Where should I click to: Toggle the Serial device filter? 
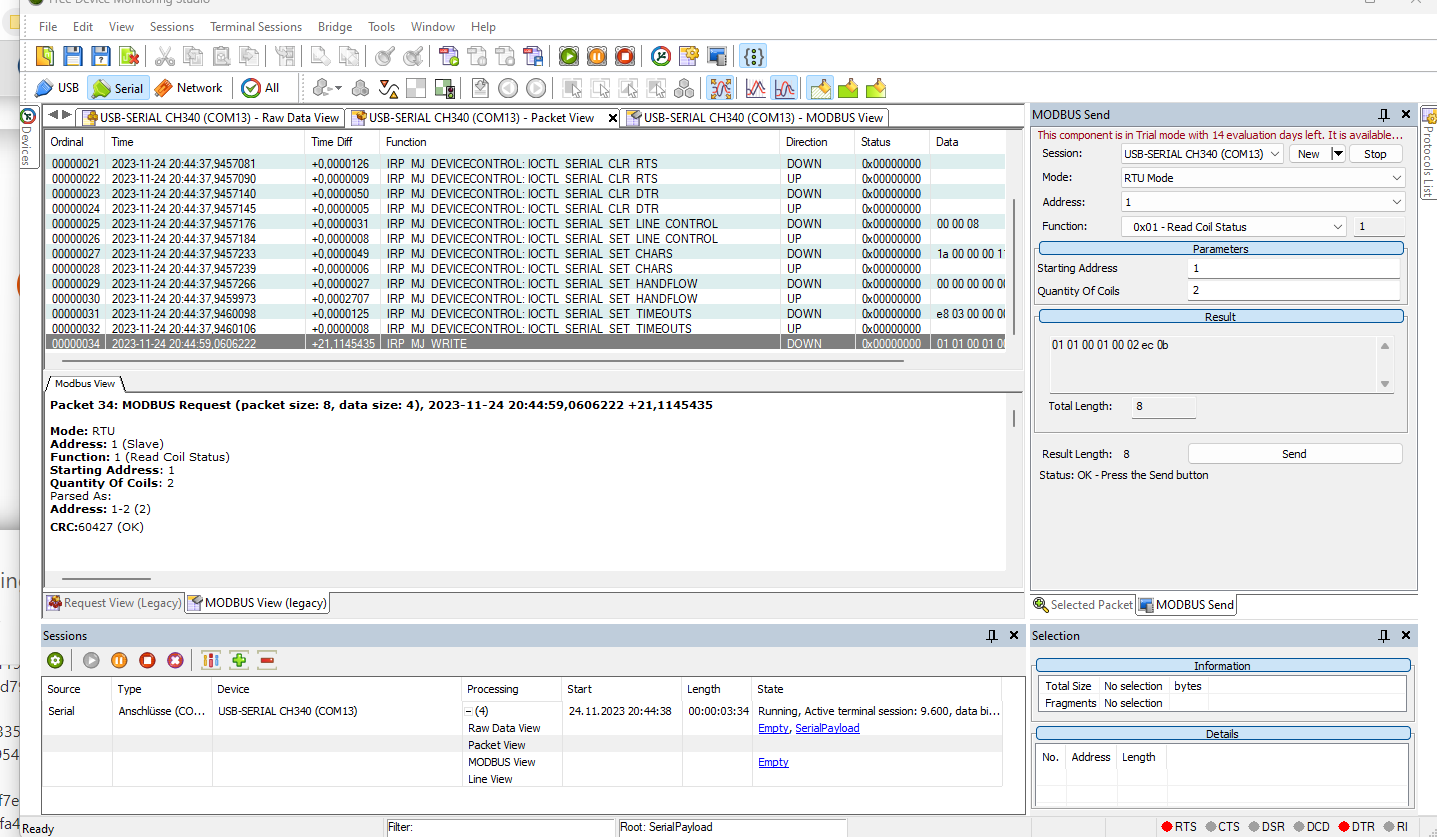point(118,88)
